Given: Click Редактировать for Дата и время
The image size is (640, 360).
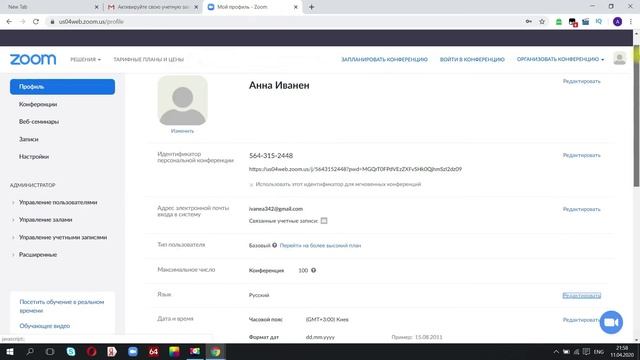Looking at the screenshot, I should point(581,320).
